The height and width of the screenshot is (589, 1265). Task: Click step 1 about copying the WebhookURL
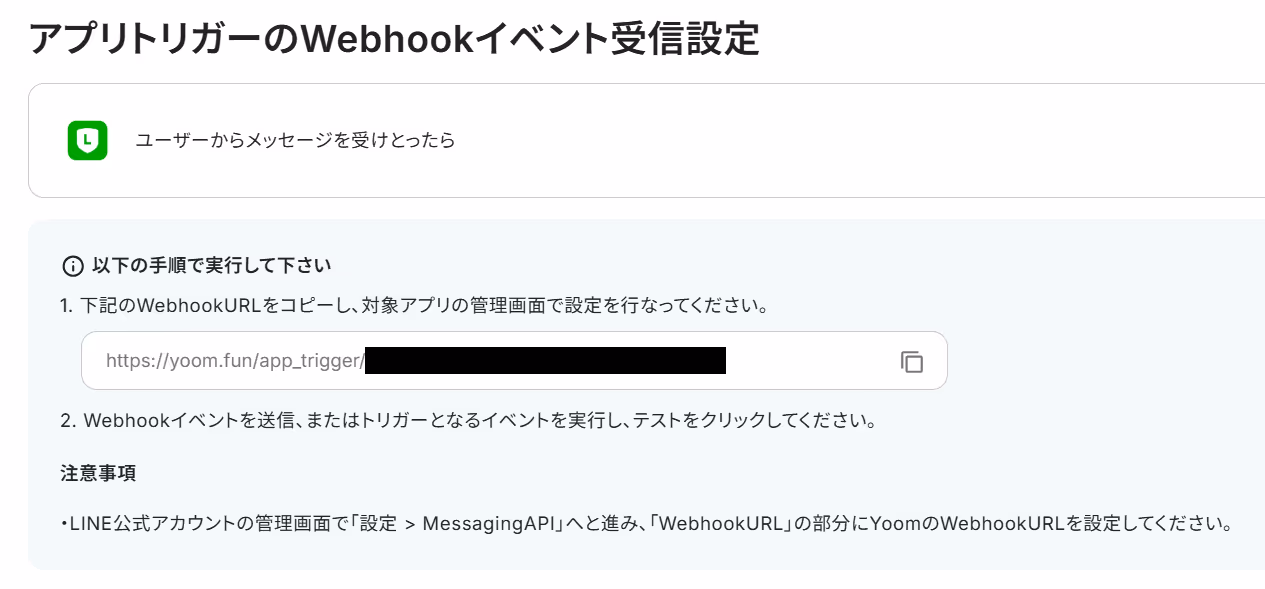click(x=414, y=306)
